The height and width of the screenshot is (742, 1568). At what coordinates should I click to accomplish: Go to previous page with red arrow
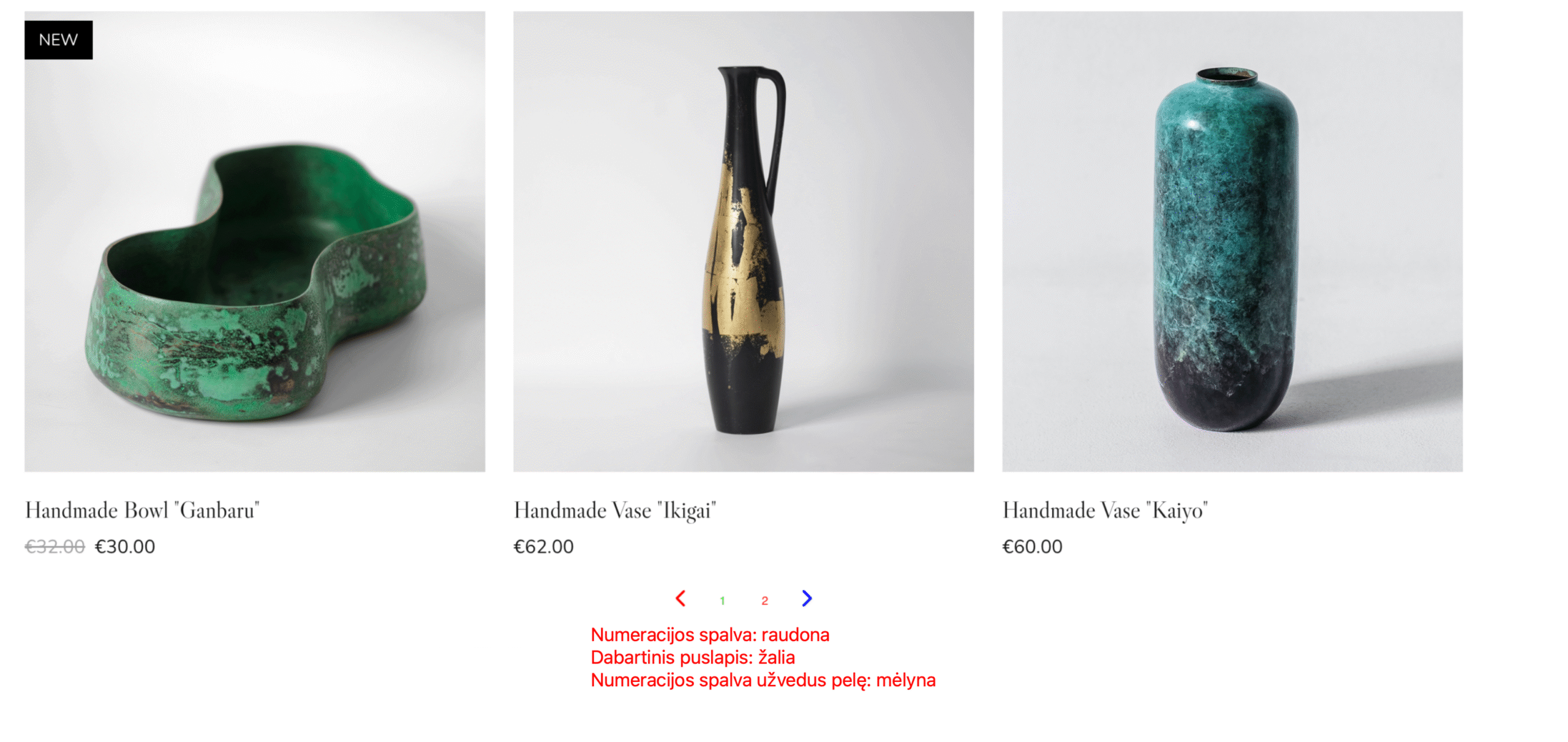(680, 598)
